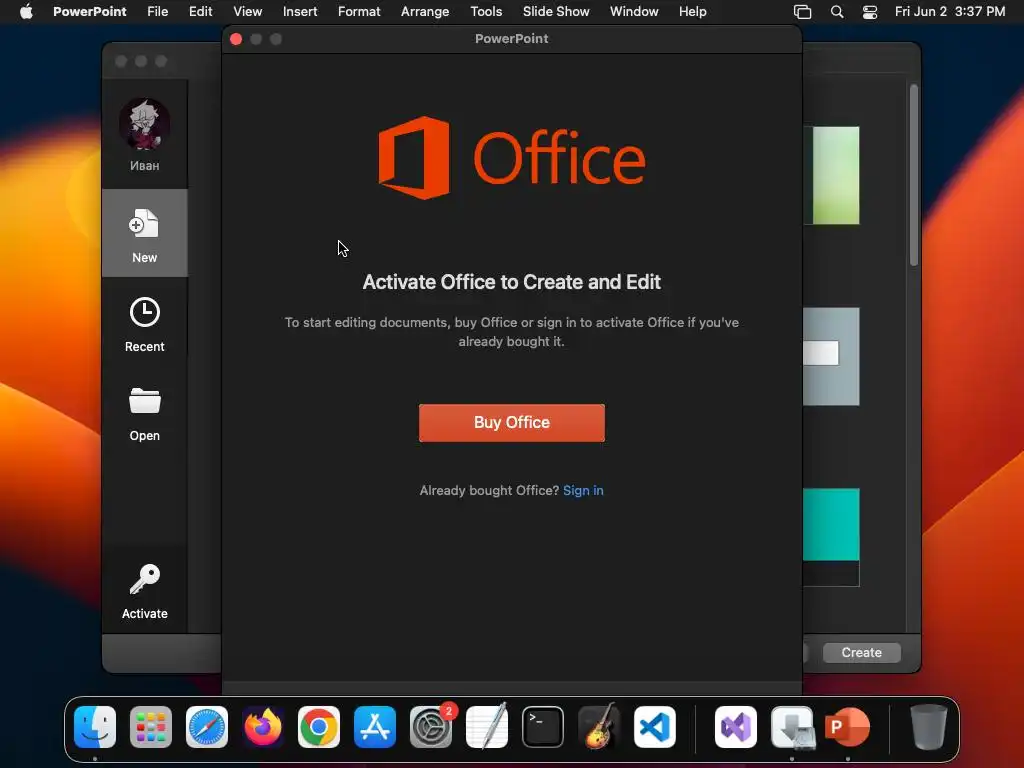The image size is (1024, 768).
Task: Select New in the gallery sidebar
Action: click(144, 233)
